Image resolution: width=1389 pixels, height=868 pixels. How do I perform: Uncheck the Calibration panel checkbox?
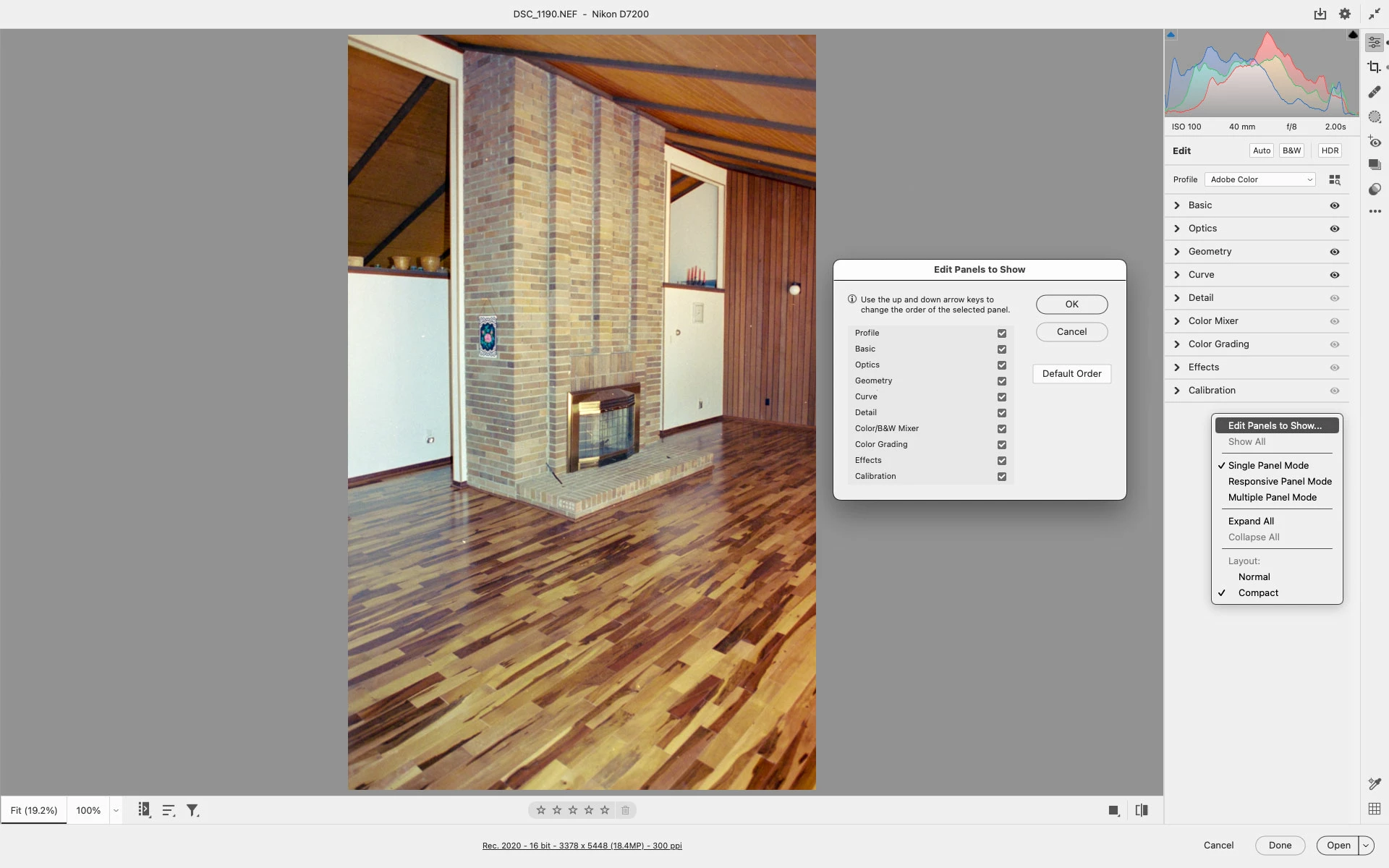[x=1002, y=477]
